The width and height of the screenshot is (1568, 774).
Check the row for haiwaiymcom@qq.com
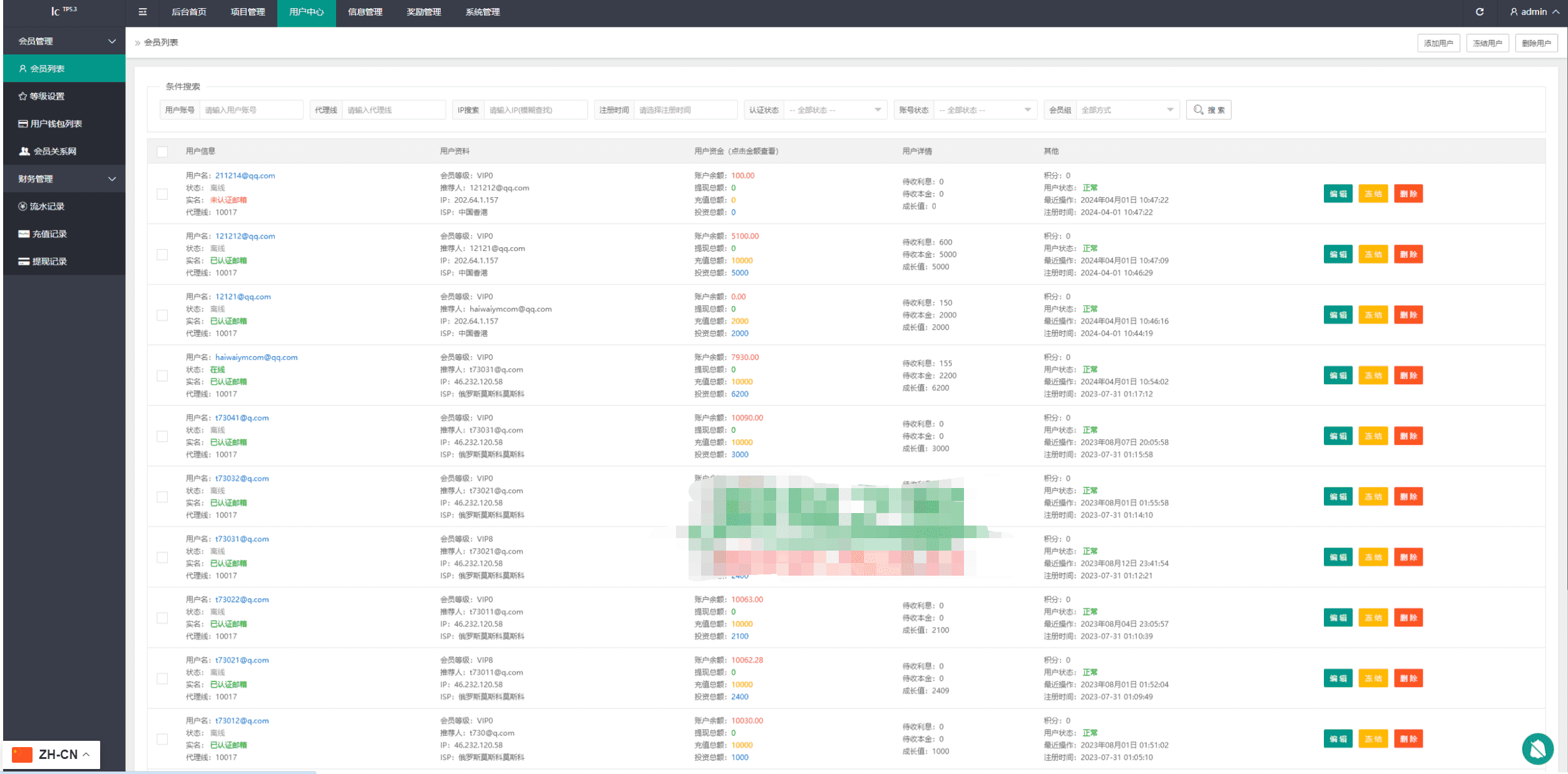tap(162, 375)
